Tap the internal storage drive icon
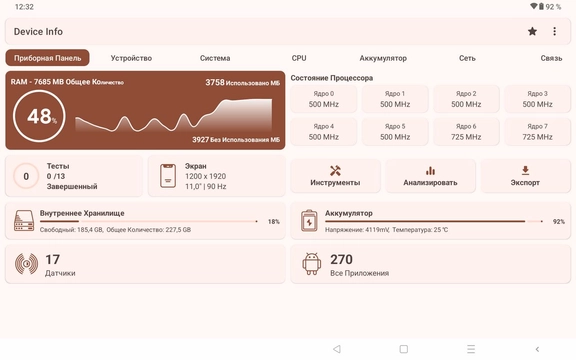Screen dimensions: 576x360 click(x=24, y=220)
